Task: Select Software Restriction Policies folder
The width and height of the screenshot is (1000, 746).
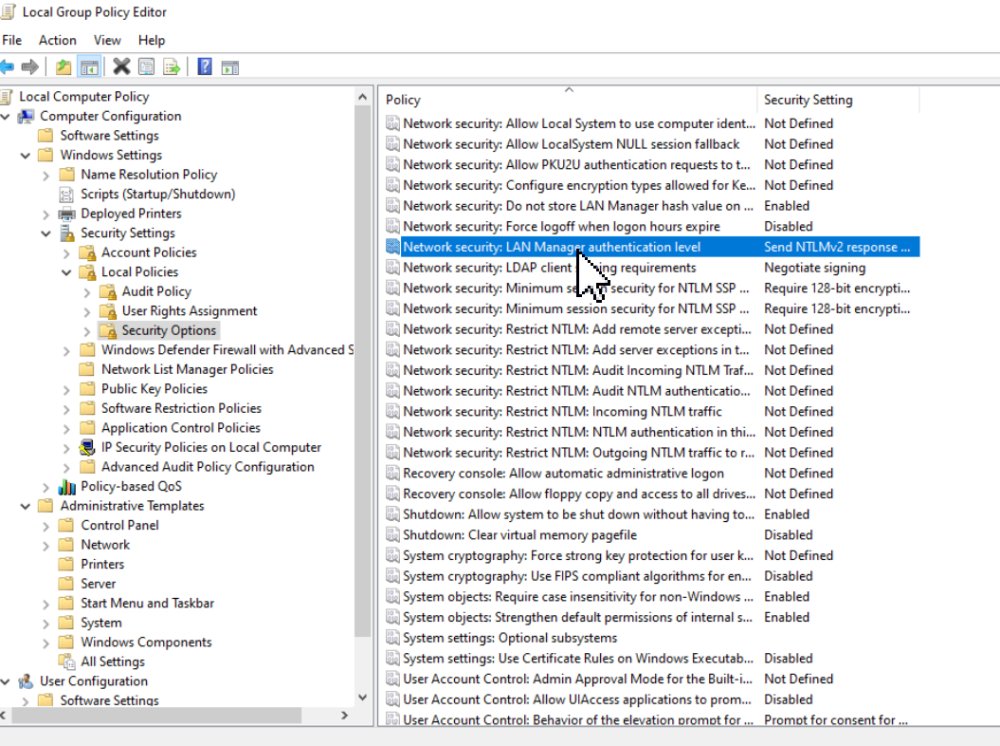Action: coord(181,408)
